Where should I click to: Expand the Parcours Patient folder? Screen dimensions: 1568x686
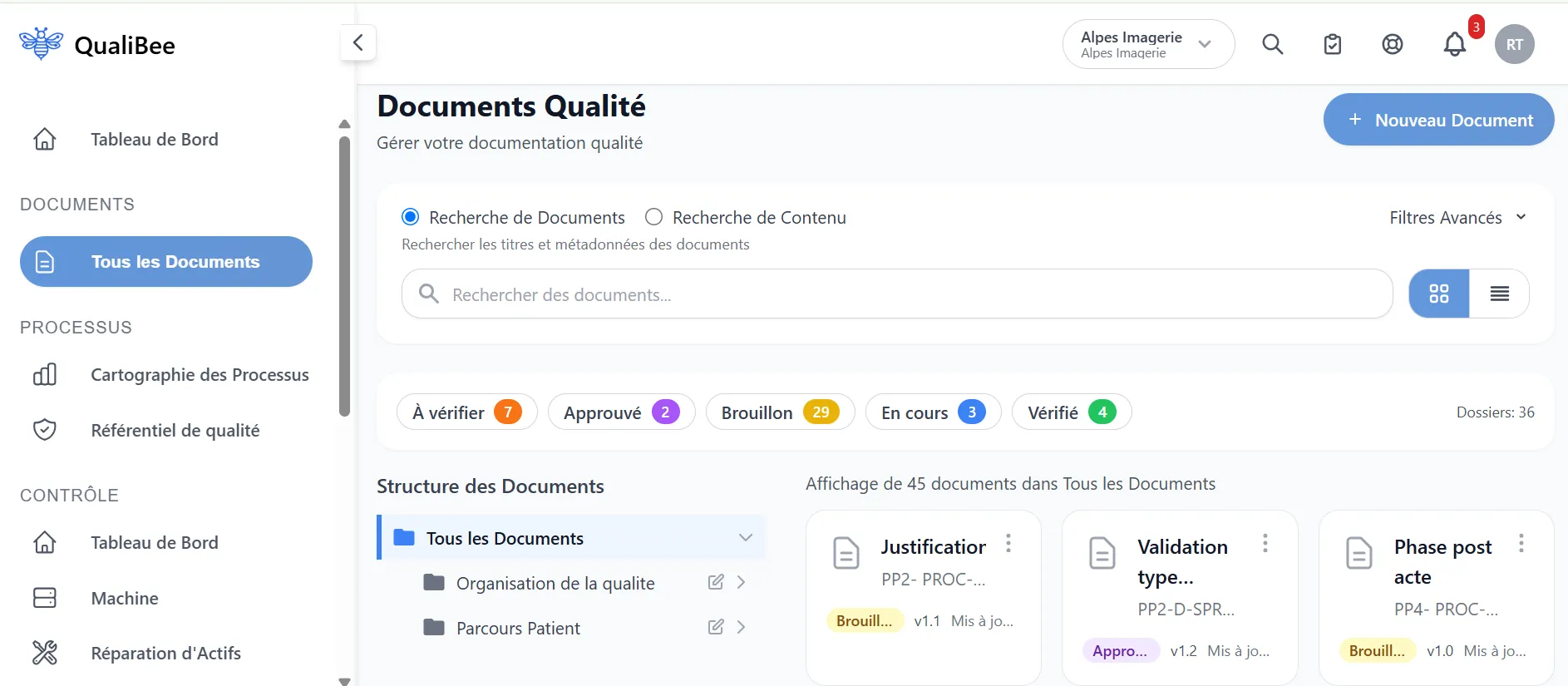pos(741,627)
